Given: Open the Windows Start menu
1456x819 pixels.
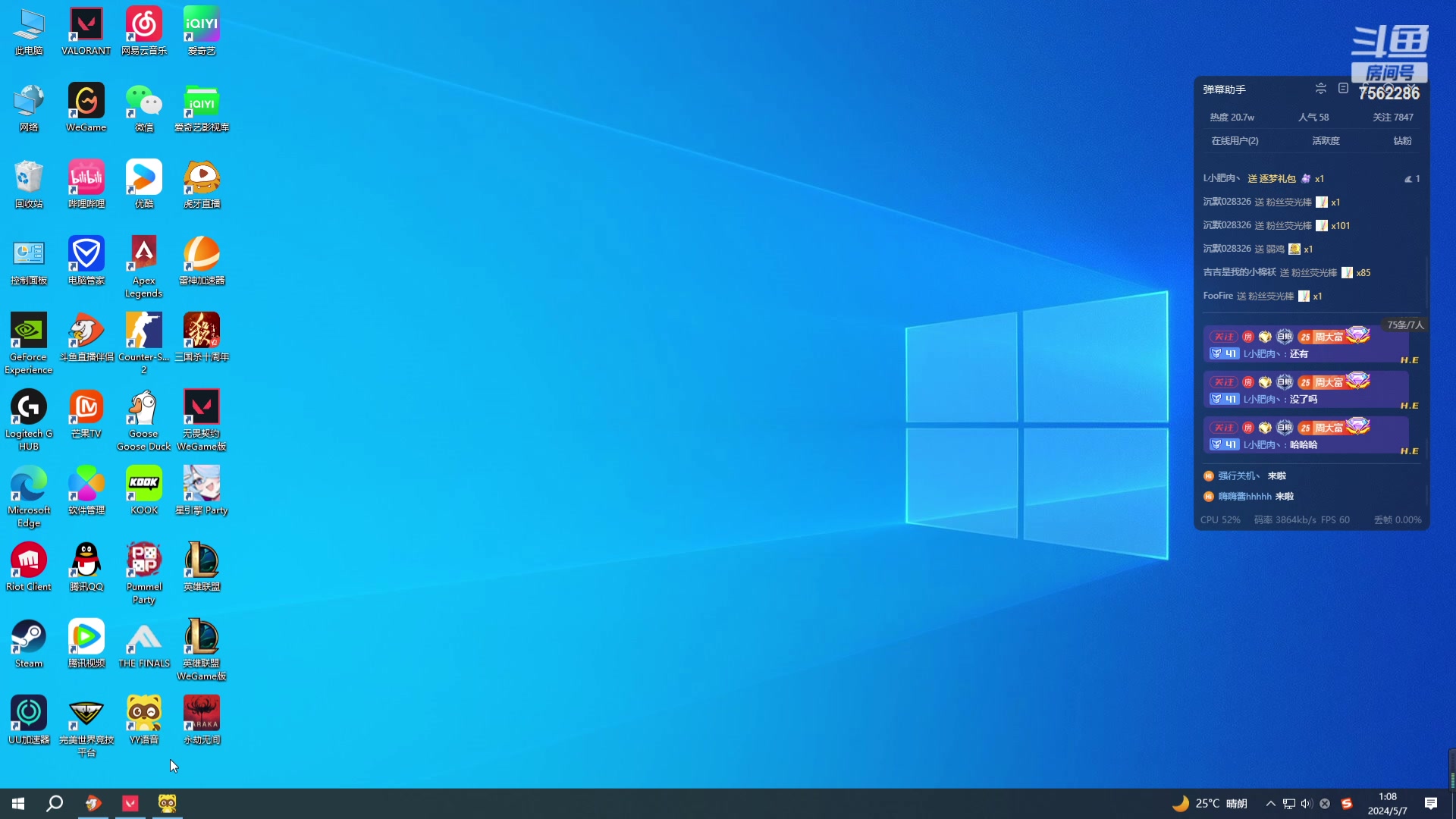Looking at the screenshot, I should tap(18, 804).
